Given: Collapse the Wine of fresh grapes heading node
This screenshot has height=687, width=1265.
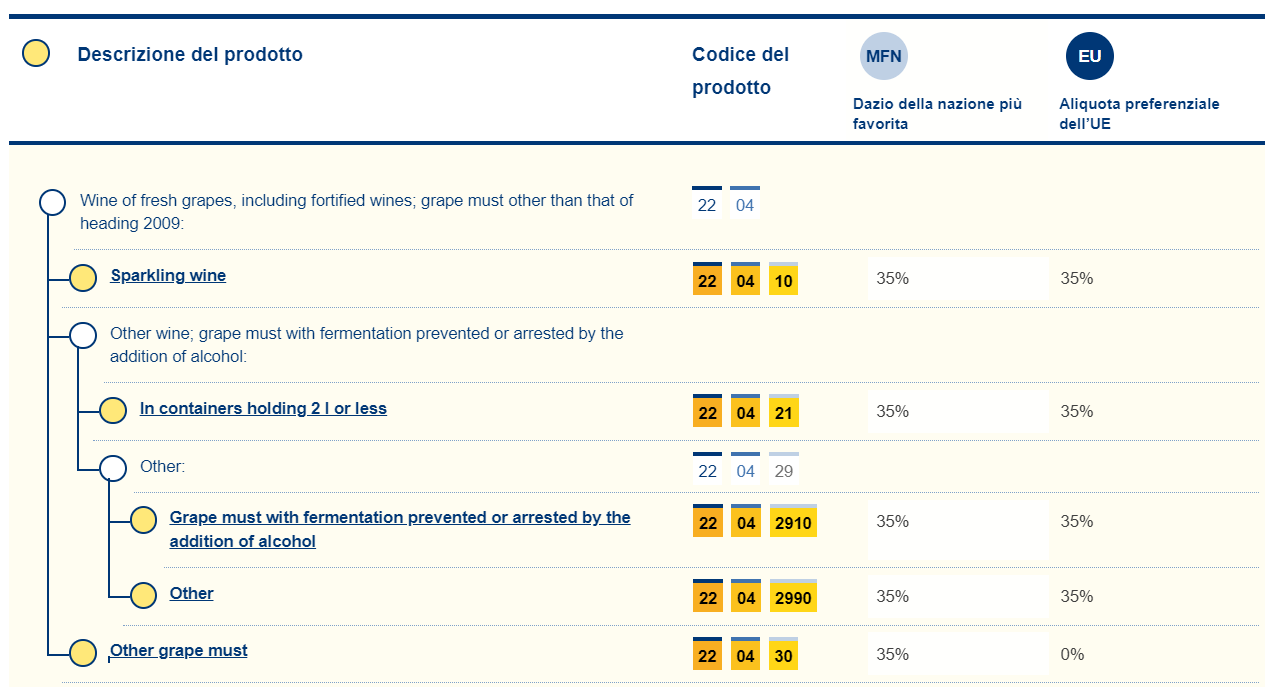Looking at the screenshot, I should click(52, 202).
